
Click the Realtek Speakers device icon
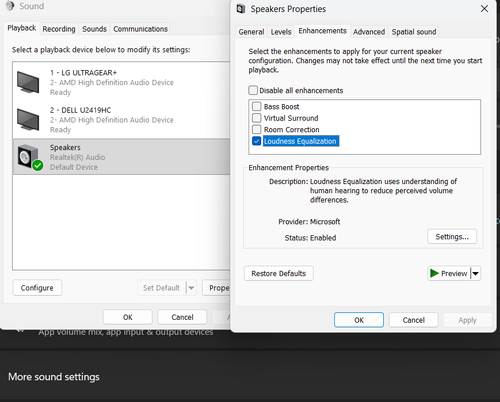click(30, 157)
